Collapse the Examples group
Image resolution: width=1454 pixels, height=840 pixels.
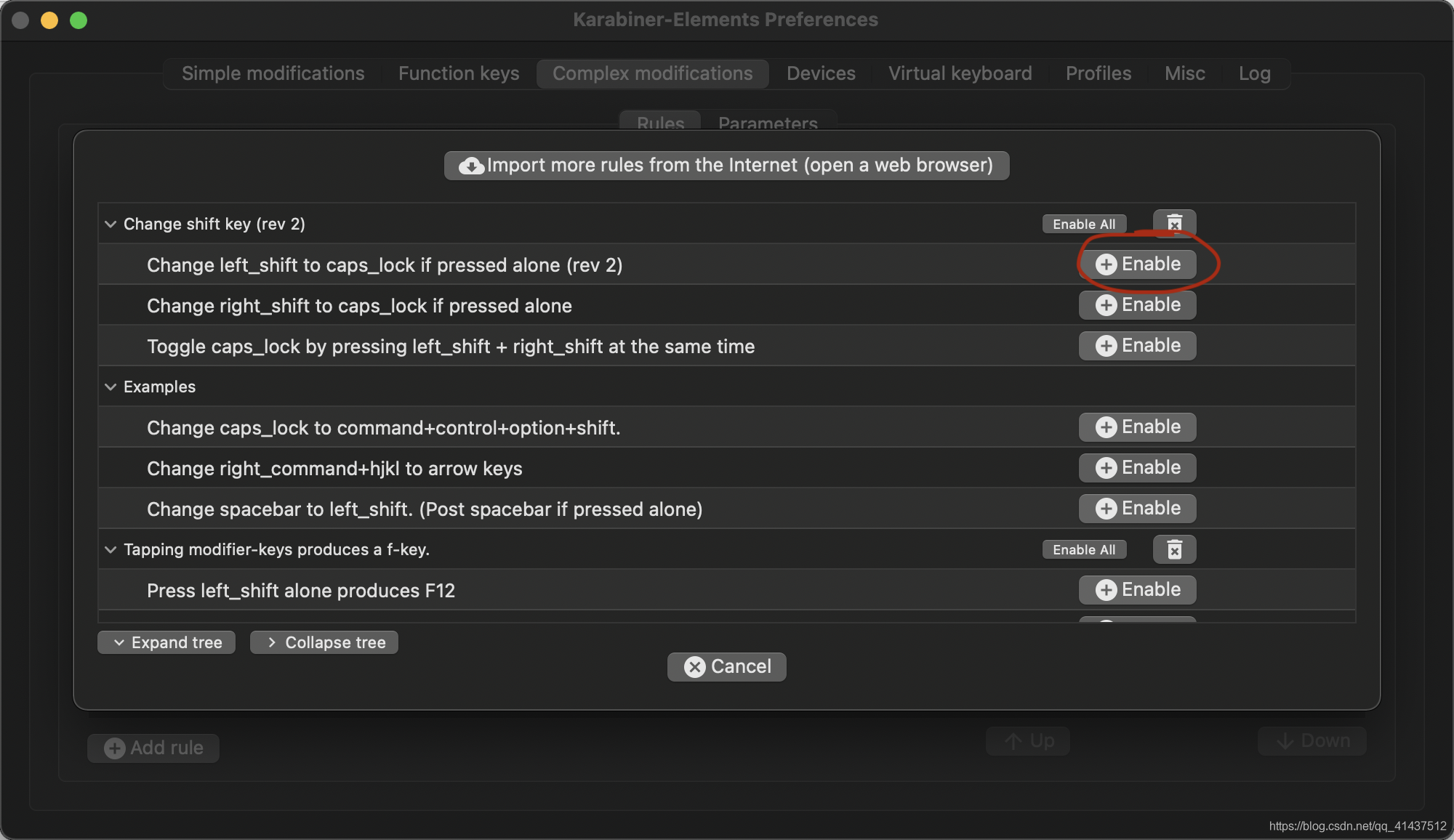click(x=111, y=387)
